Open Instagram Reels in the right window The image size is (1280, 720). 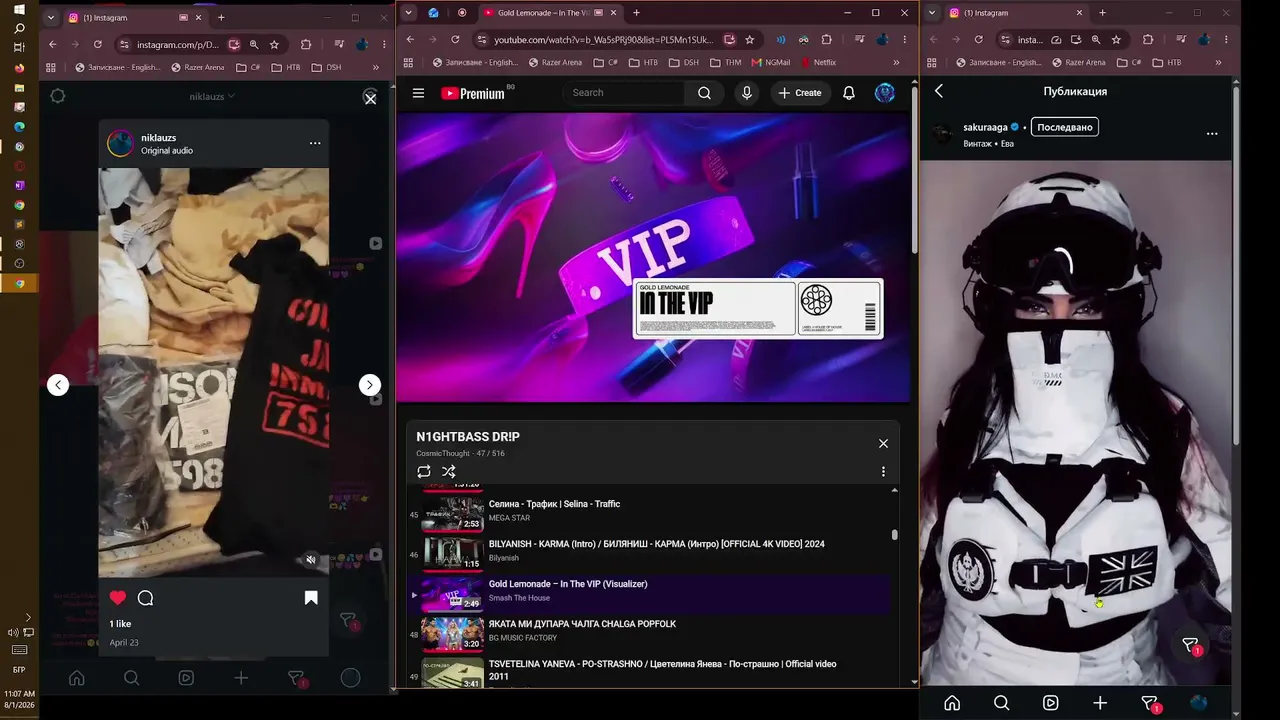click(1050, 703)
